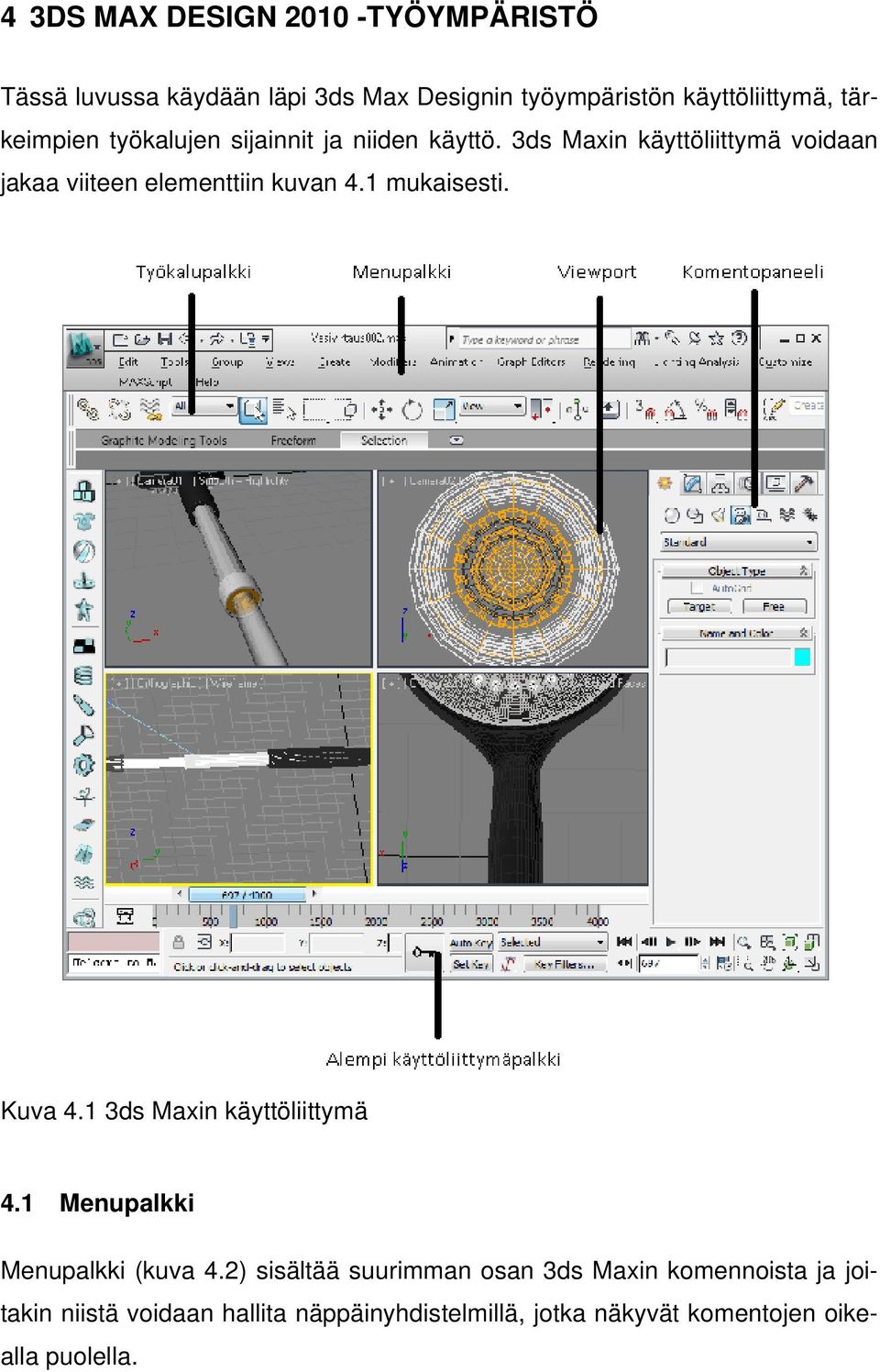Image resolution: width=880 pixels, height=1372 pixels.
Task: Open the Help menu
Action: [x=207, y=382]
